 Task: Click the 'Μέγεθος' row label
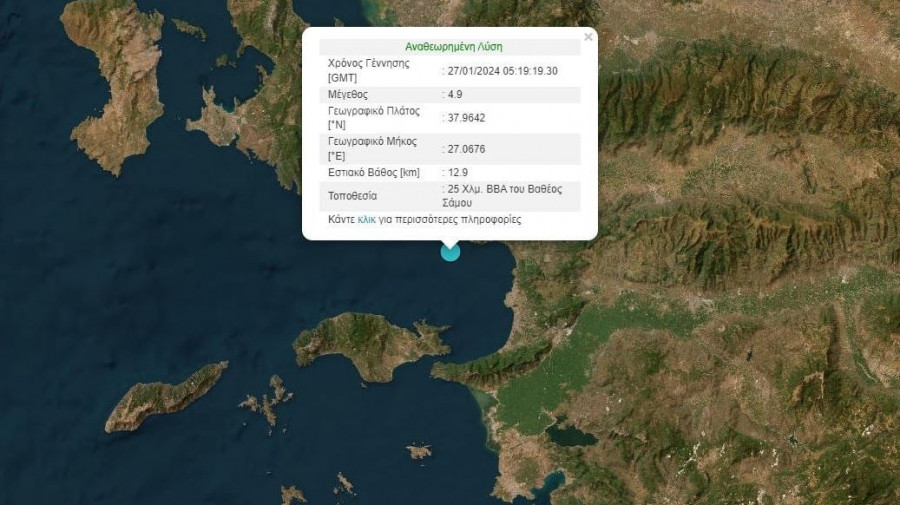tap(348, 94)
